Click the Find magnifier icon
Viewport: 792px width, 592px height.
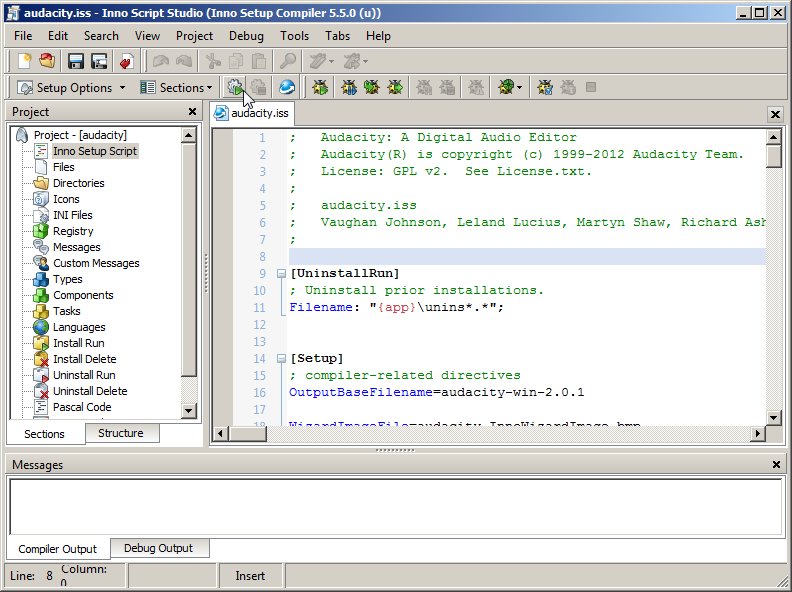click(288, 62)
